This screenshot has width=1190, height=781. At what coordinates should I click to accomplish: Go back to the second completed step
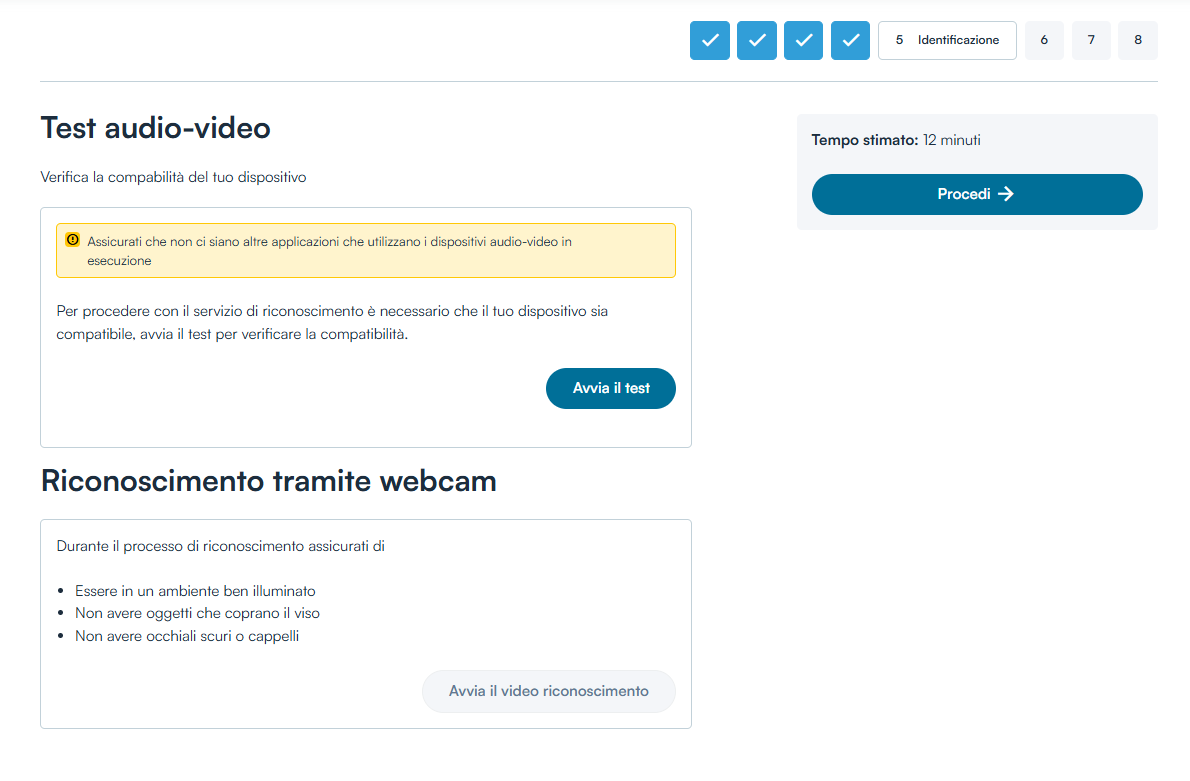point(756,40)
